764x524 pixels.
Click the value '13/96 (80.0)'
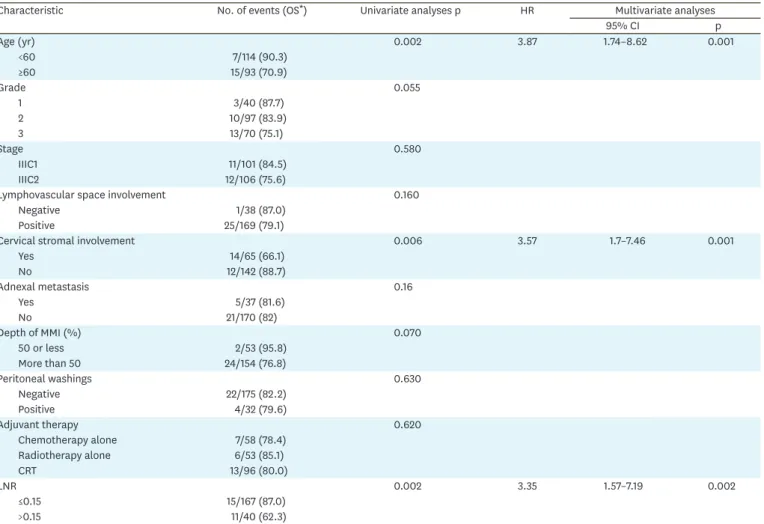258,471
